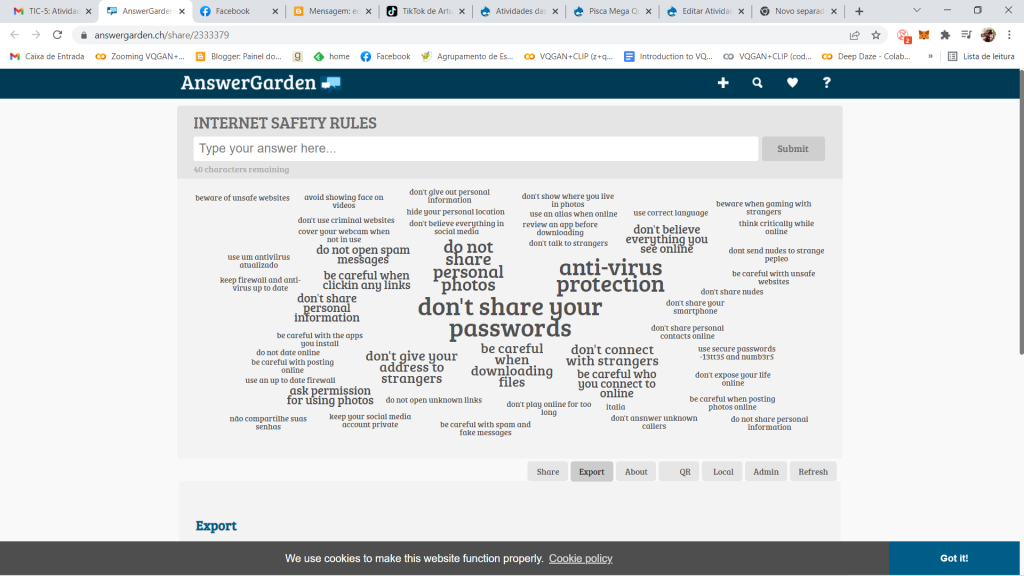Screen dimensions: 1024x576
Task: Click the QR button below the word cloud
Action: [x=679, y=472]
